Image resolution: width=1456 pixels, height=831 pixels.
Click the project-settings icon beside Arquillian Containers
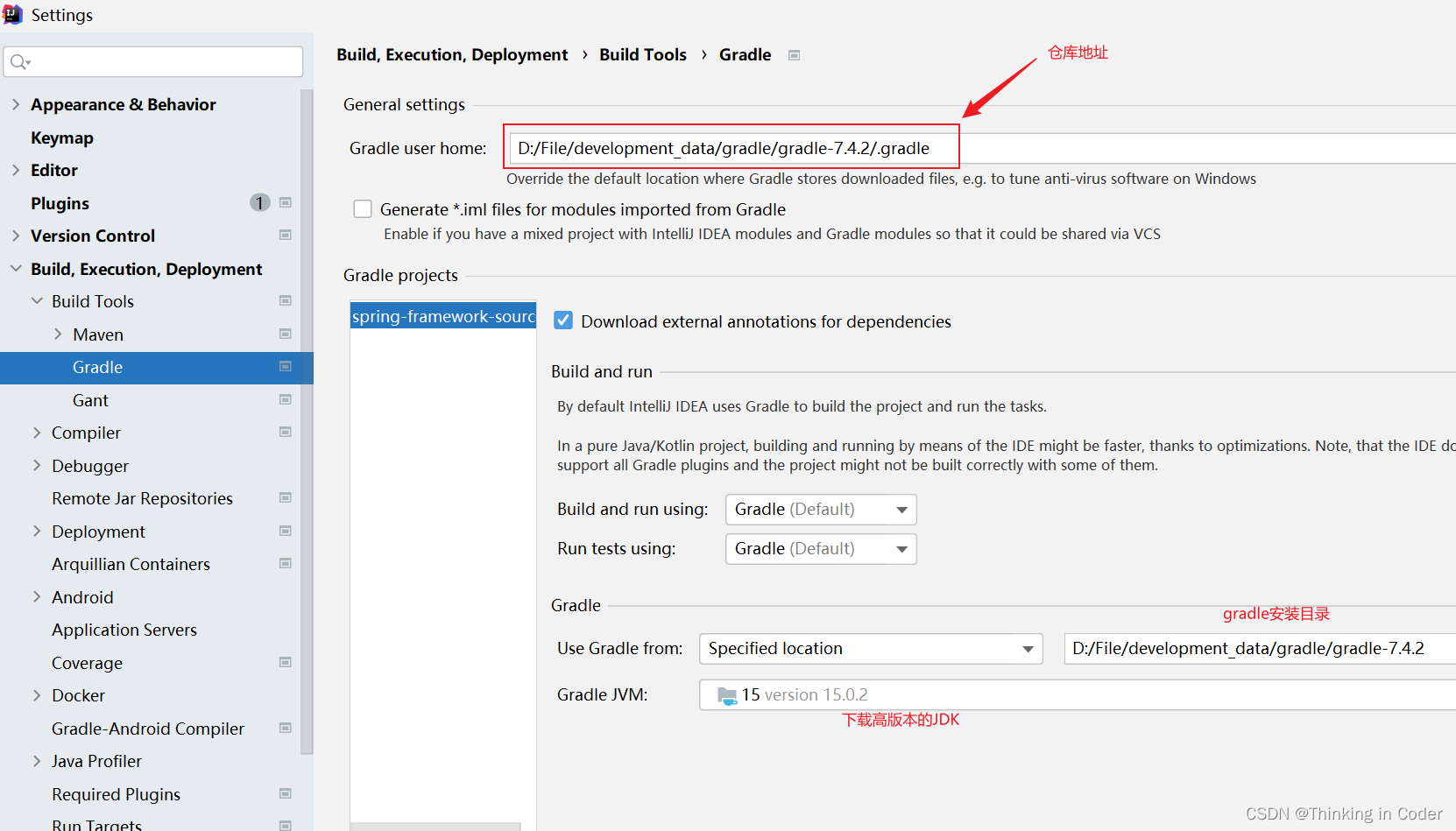click(x=285, y=563)
